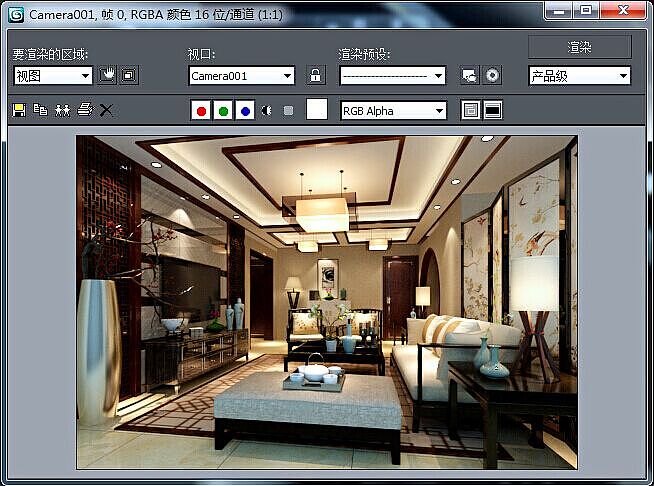Toggle UI overlay frame button

tap(471, 110)
